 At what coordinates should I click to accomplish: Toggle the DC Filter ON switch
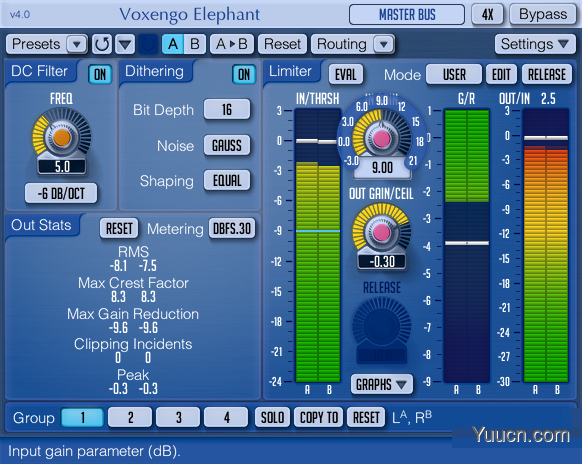(100, 75)
